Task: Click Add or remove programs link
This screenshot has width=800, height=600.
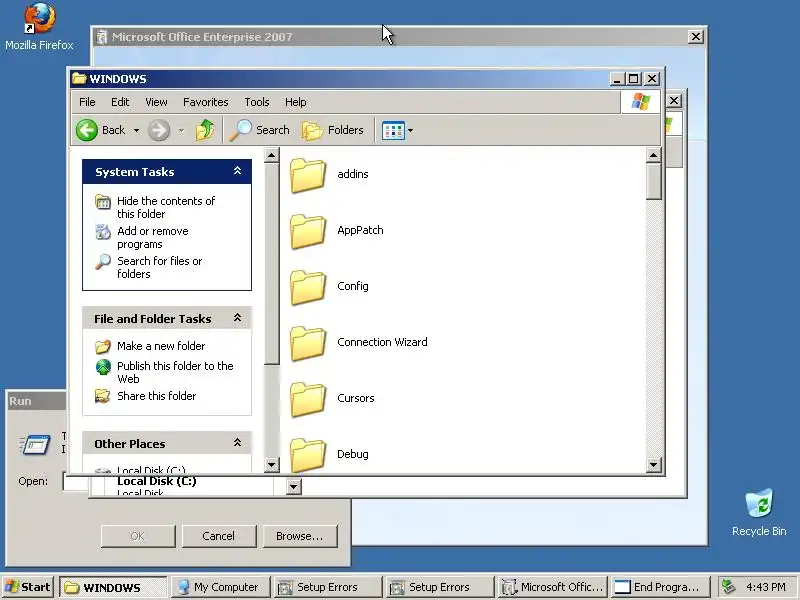Action: (x=153, y=237)
